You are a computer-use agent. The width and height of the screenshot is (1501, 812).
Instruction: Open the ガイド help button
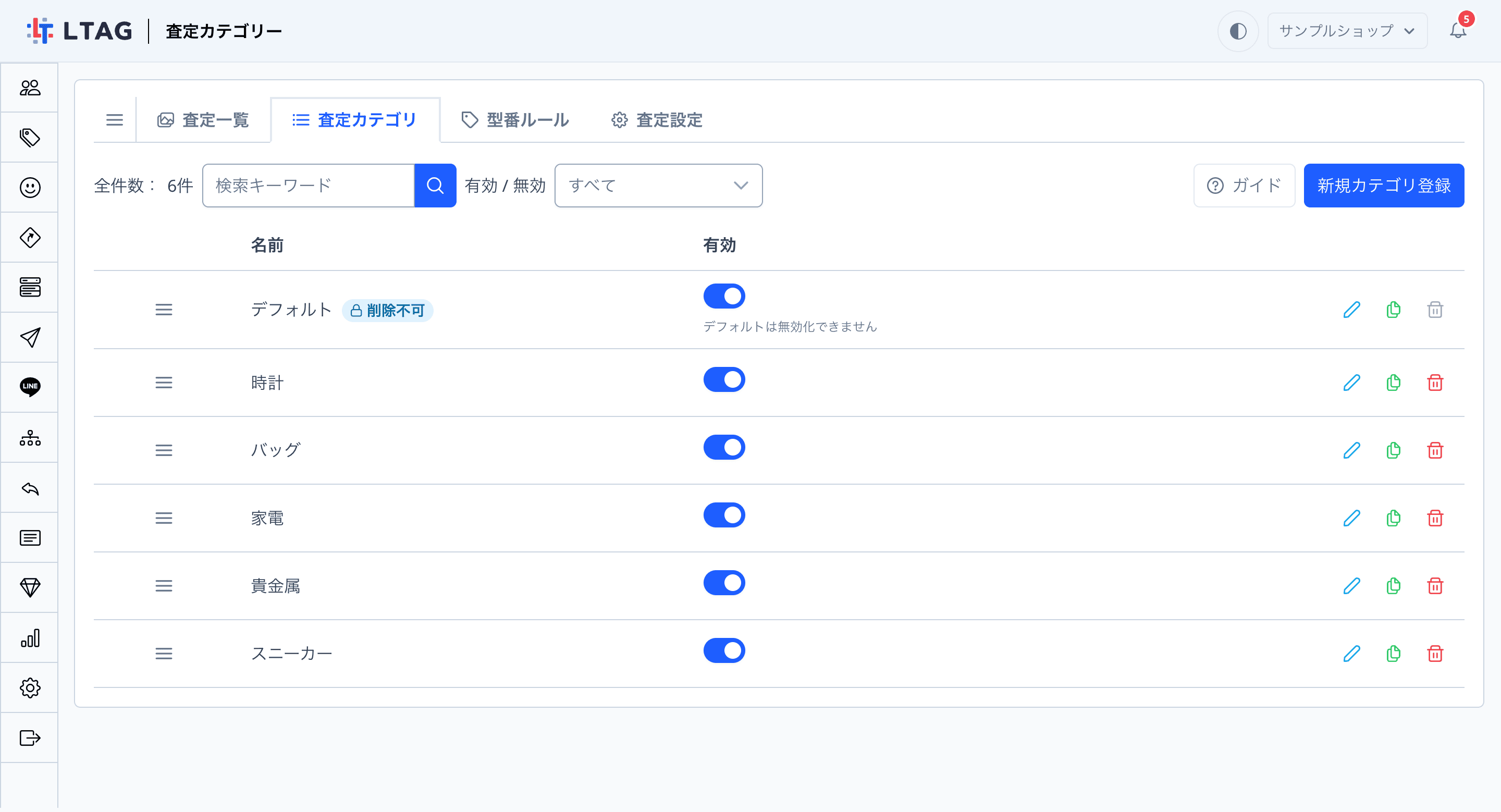pos(1244,185)
